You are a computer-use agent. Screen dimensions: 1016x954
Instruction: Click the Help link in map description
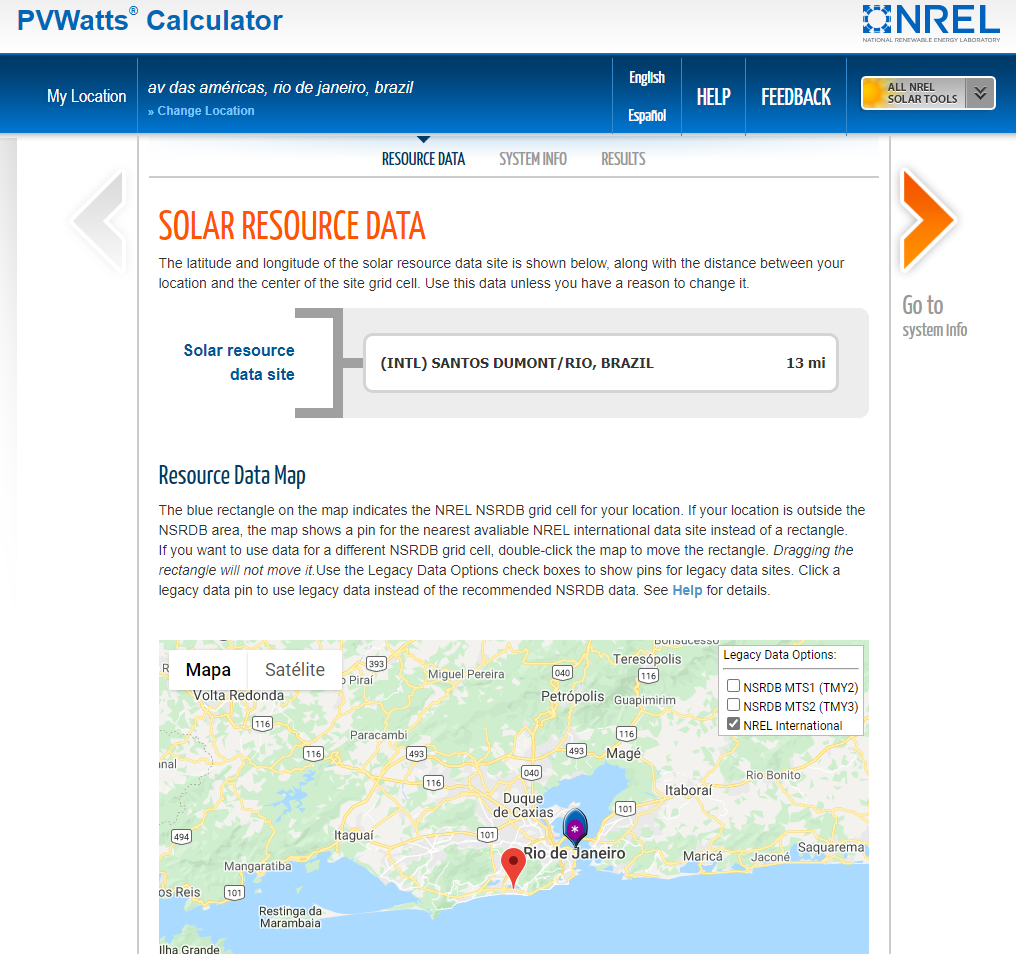(687, 590)
